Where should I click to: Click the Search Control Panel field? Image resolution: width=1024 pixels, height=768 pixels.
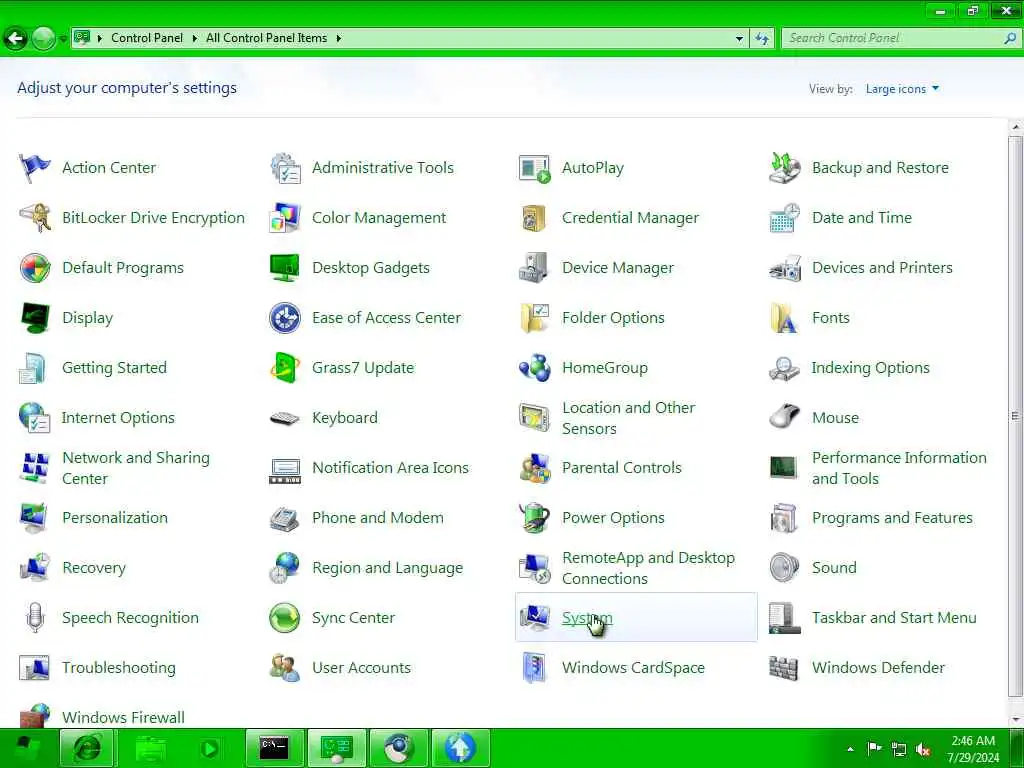coord(901,39)
